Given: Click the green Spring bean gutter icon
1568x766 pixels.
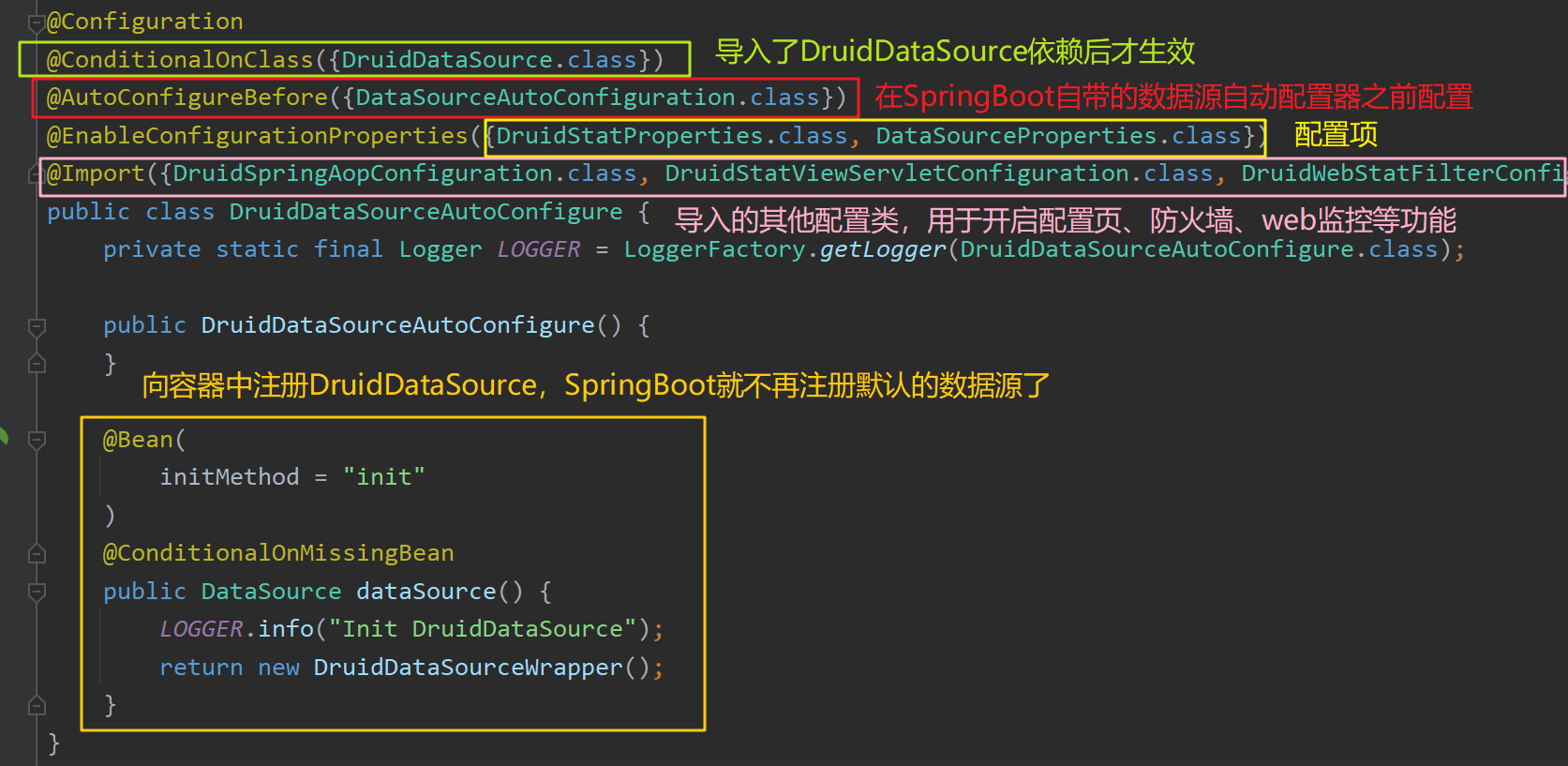Looking at the screenshot, I should tap(3, 436).
